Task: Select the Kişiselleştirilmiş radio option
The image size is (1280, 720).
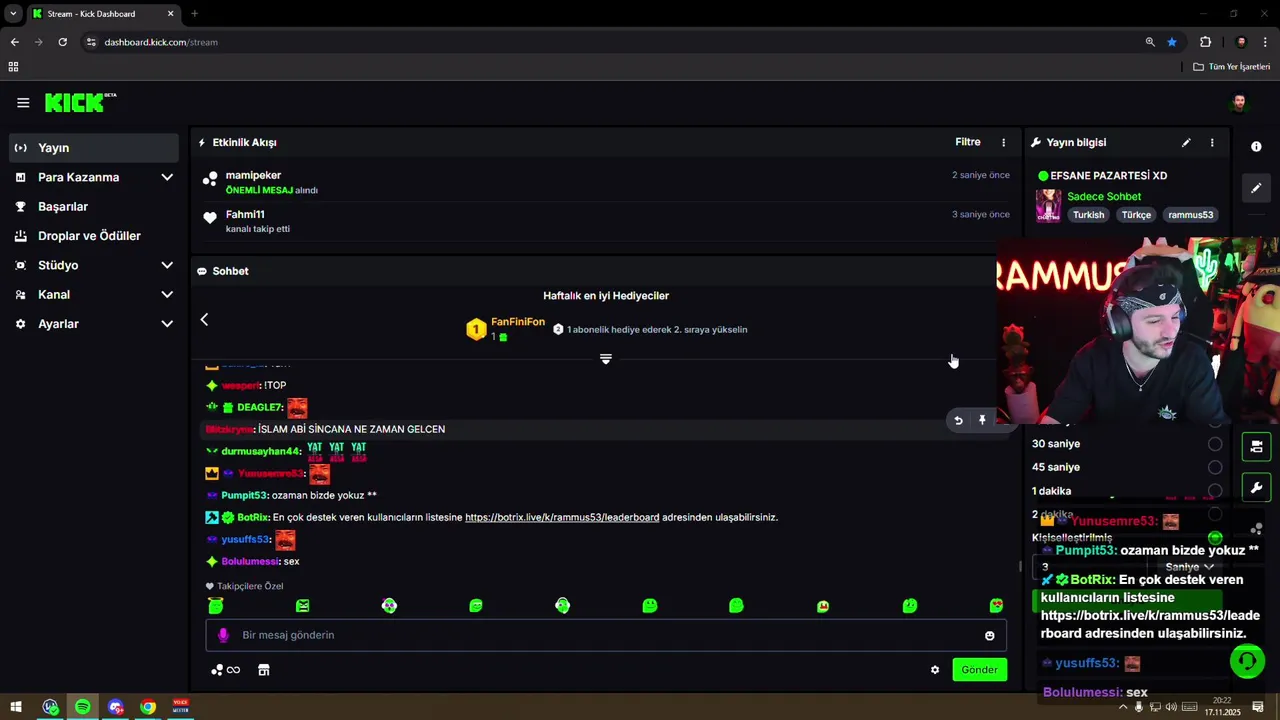Action: click(x=1215, y=538)
